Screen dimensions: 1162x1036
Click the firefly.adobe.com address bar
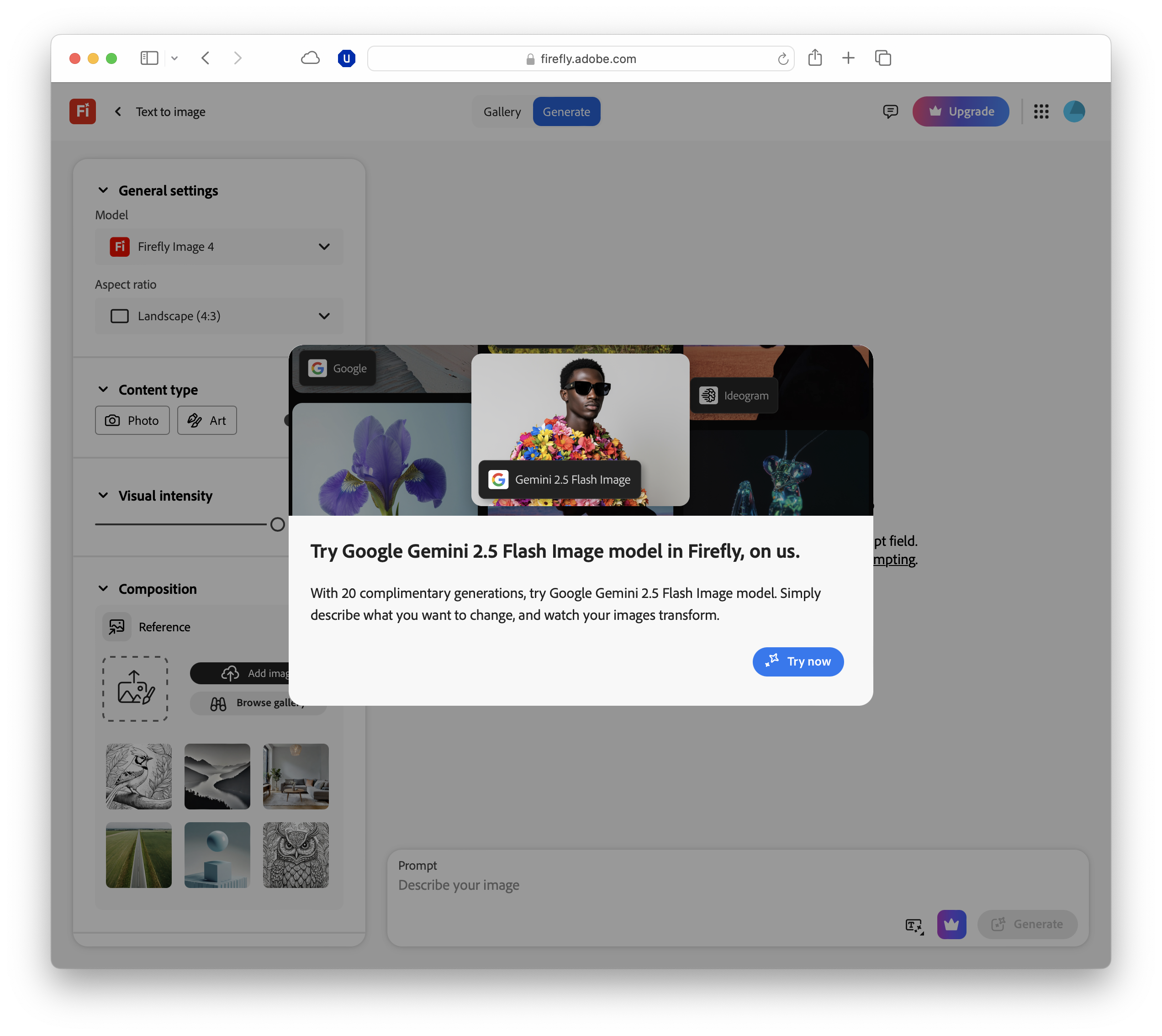[x=581, y=58]
